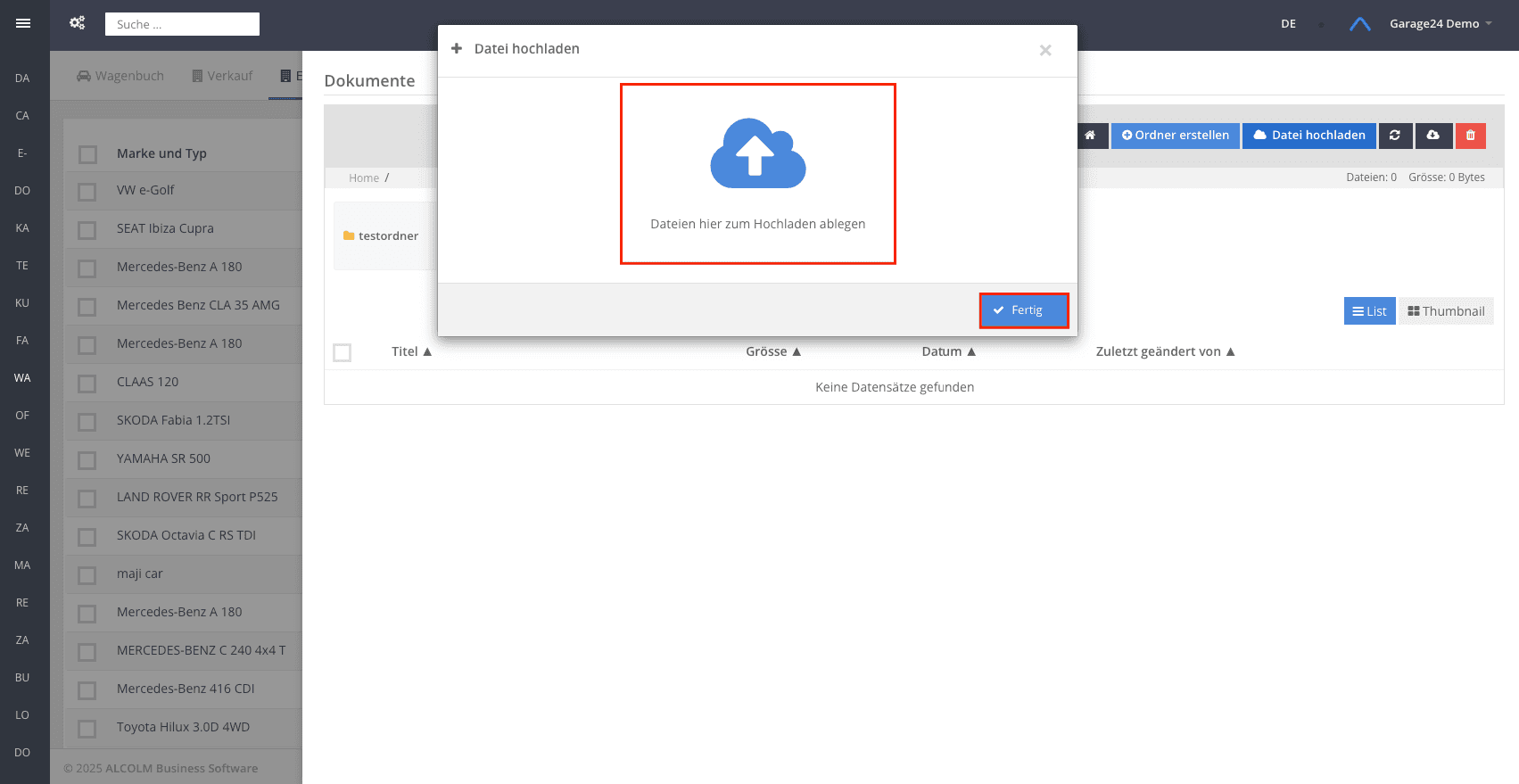The width and height of the screenshot is (1519, 784).
Task: Tick the checkbox for YAMAHA SR 500
Action: [87, 460]
